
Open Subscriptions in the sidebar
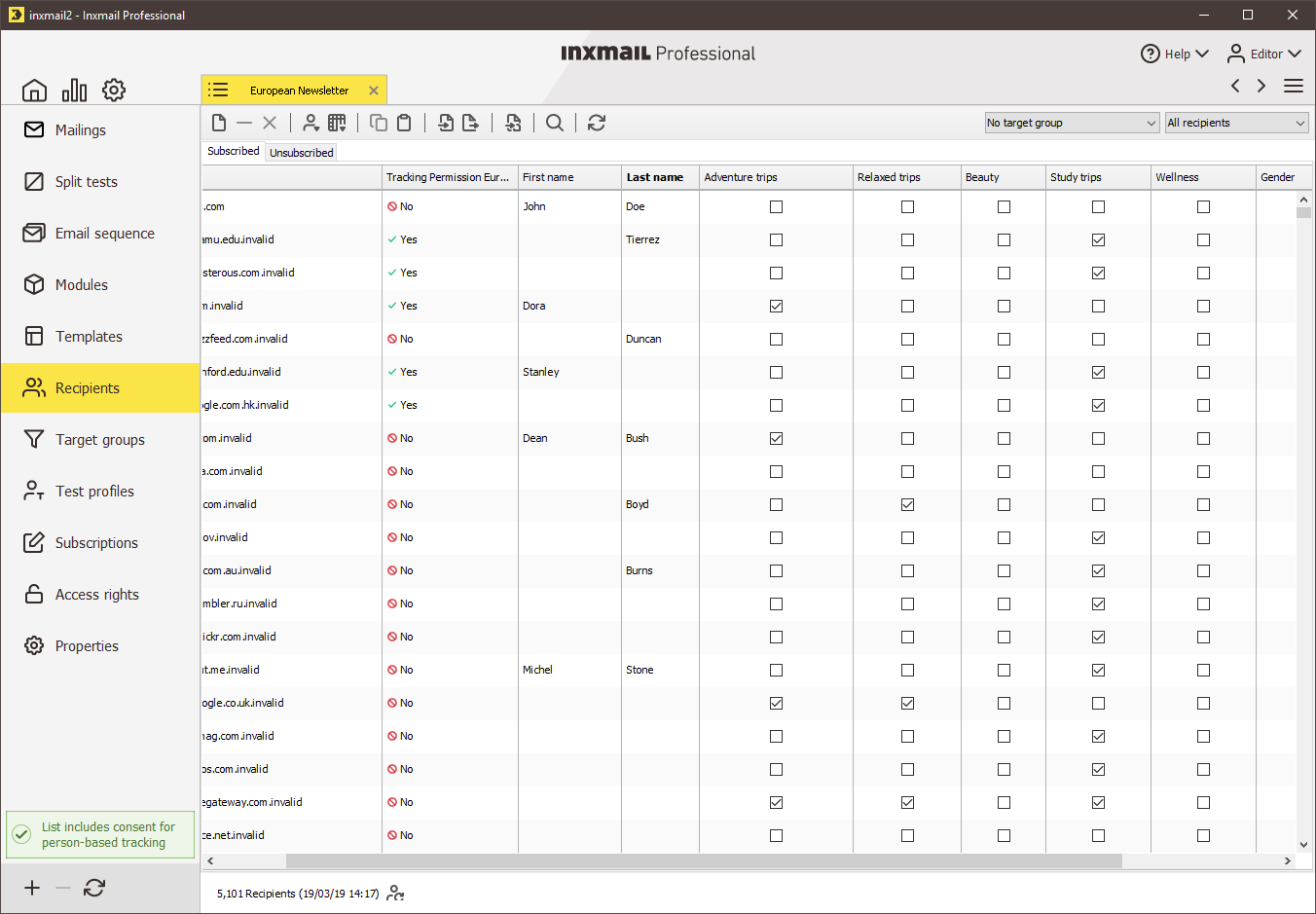click(100, 542)
